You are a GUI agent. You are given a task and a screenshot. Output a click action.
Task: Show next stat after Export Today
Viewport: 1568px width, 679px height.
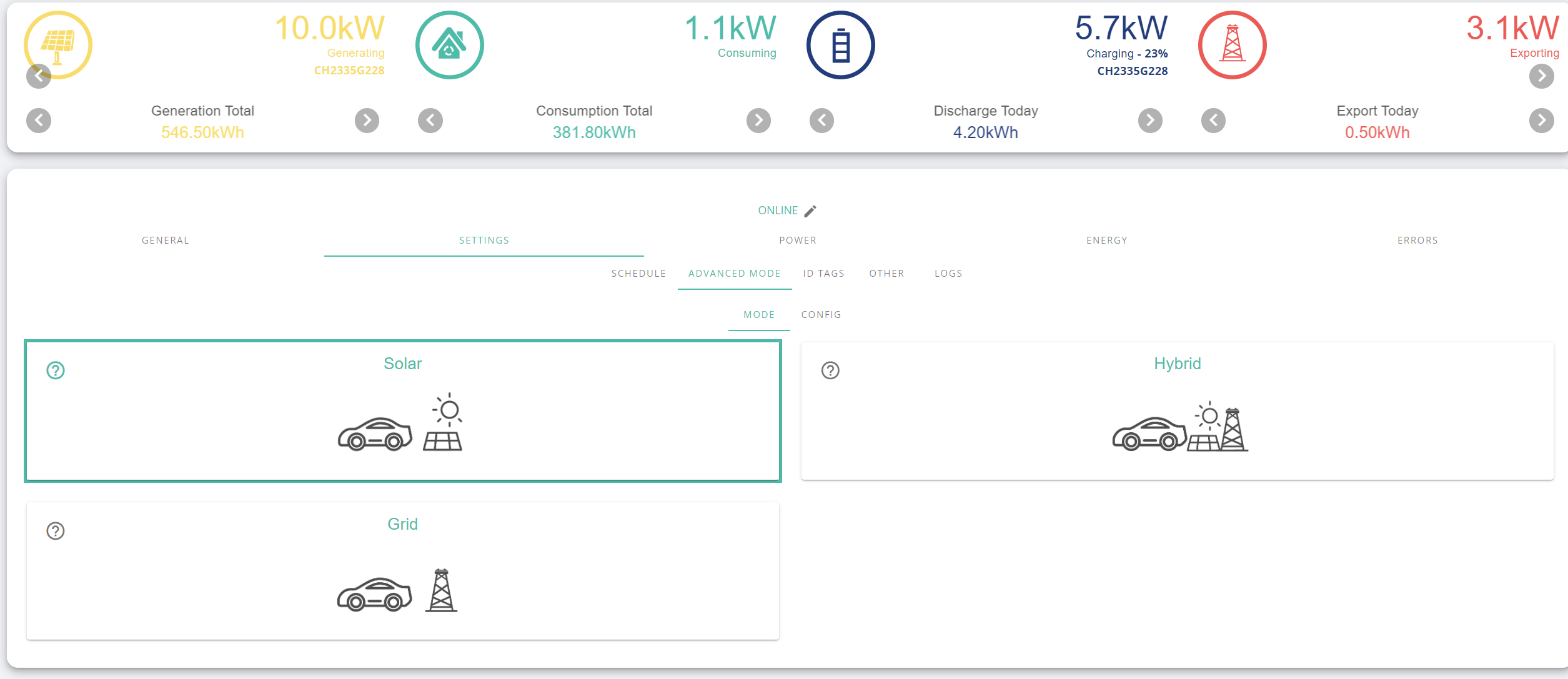point(1542,121)
